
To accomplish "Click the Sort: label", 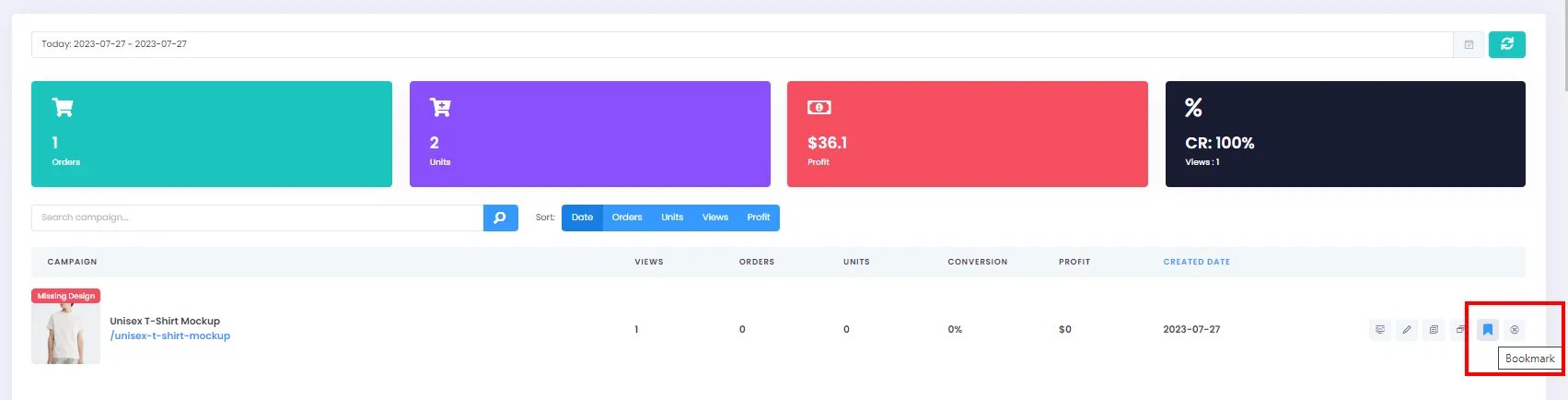I will tap(545, 218).
